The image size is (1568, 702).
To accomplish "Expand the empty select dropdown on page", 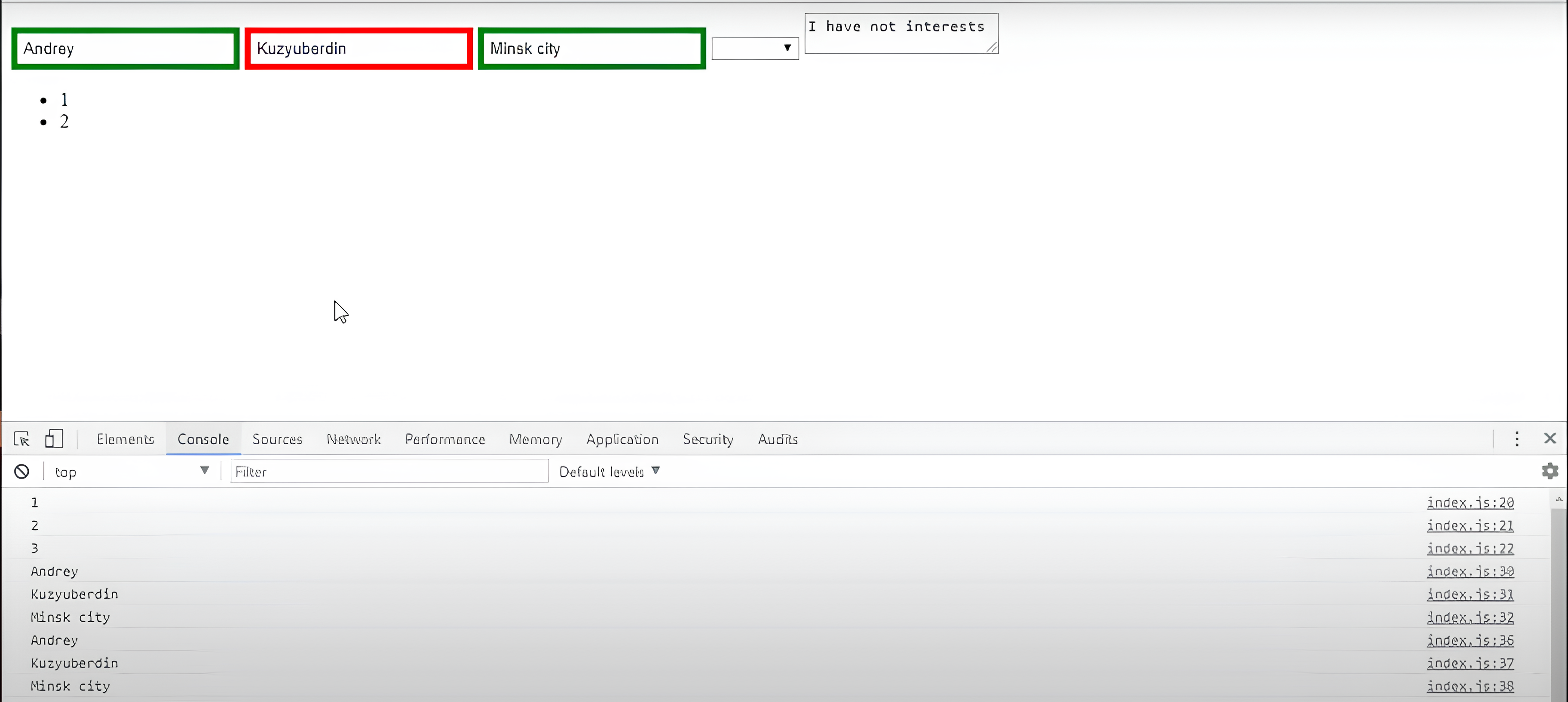I will (x=755, y=48).
